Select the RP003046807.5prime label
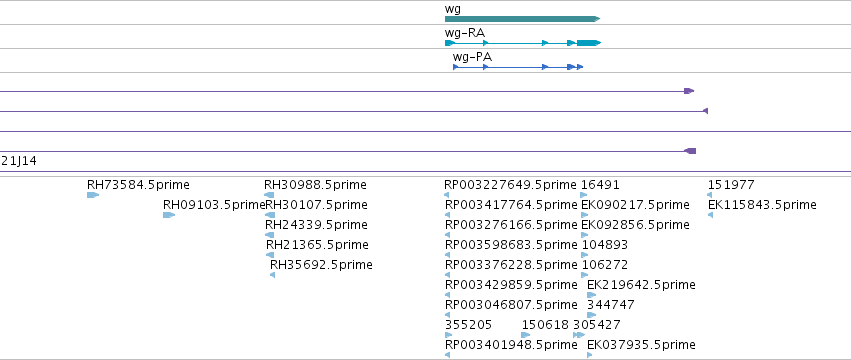This screenshot has width=851, height=360. [511, 305]
